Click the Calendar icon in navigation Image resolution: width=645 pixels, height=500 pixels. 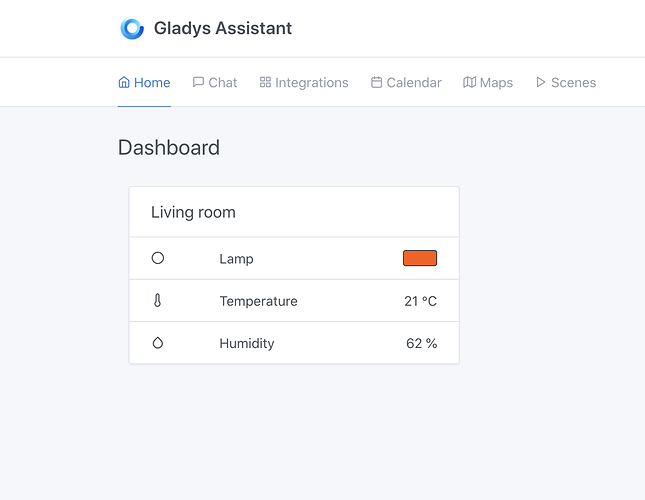376,82
